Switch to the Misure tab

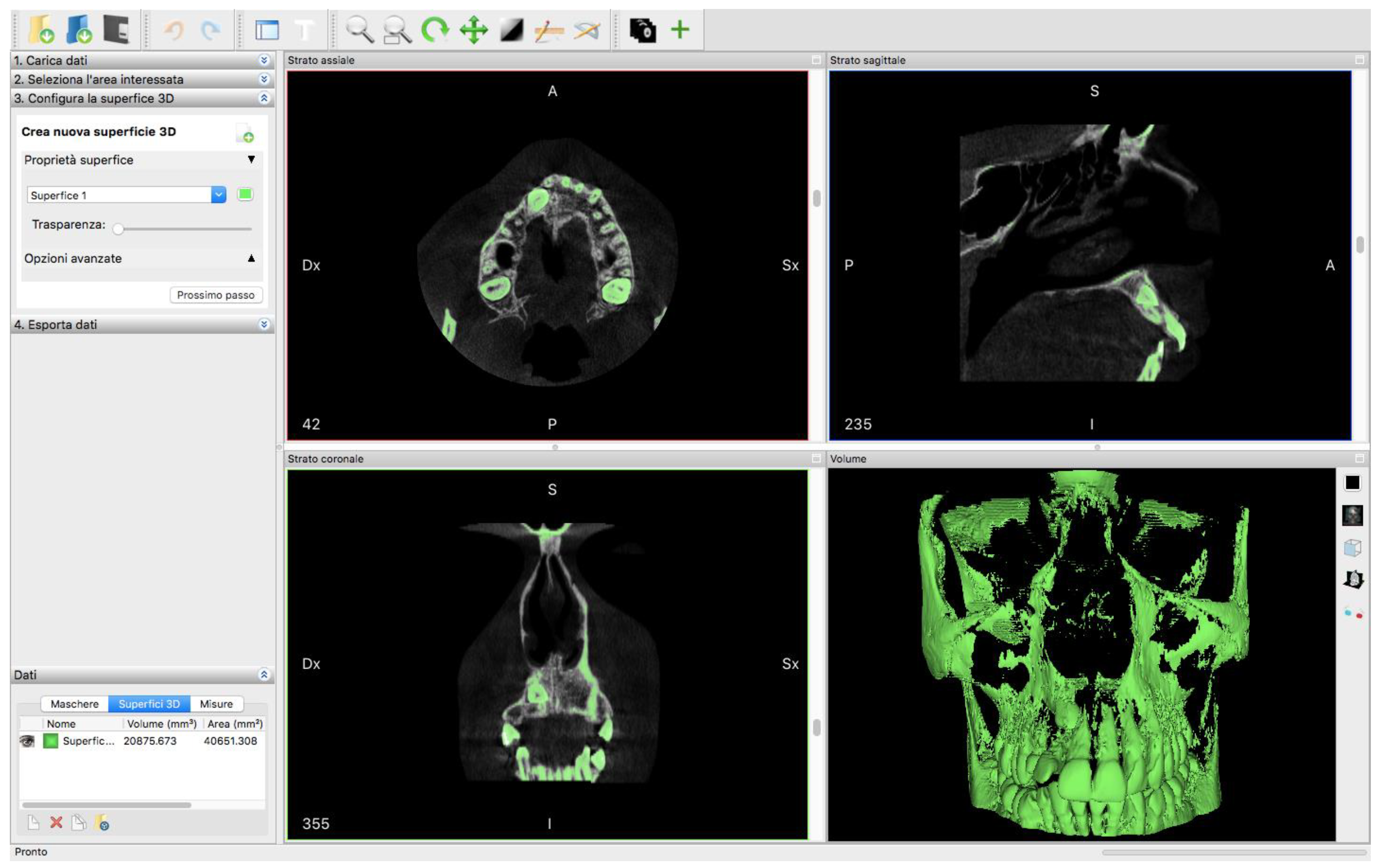216,704
